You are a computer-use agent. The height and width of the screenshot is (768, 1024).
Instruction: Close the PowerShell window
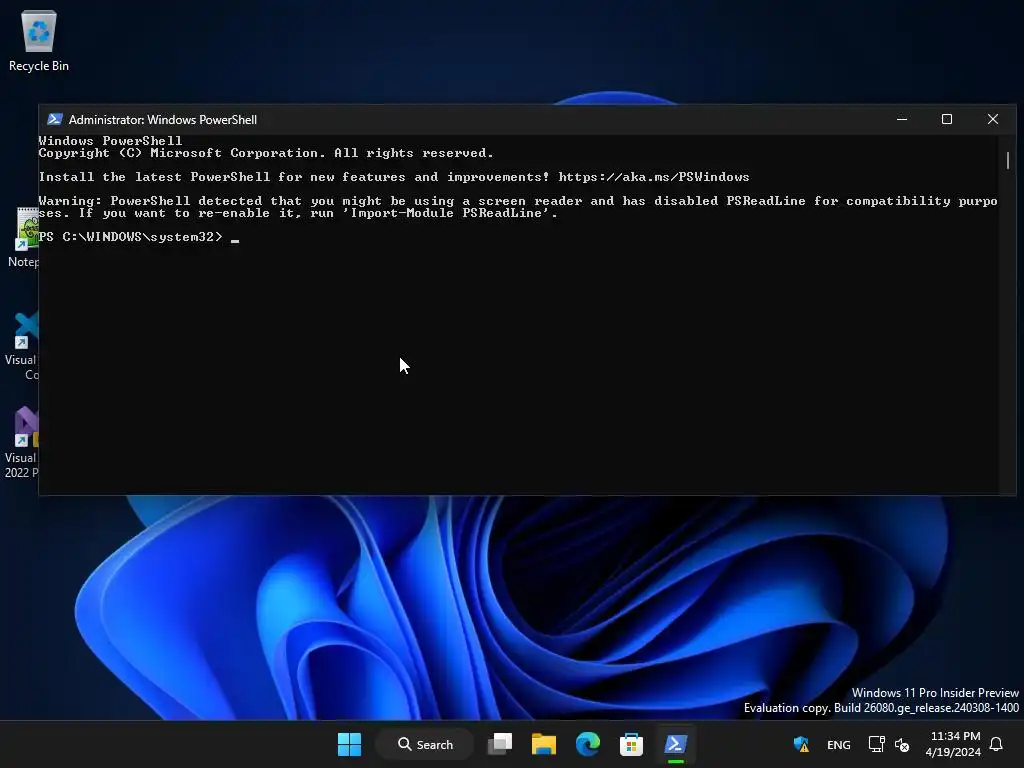point(993,120)
